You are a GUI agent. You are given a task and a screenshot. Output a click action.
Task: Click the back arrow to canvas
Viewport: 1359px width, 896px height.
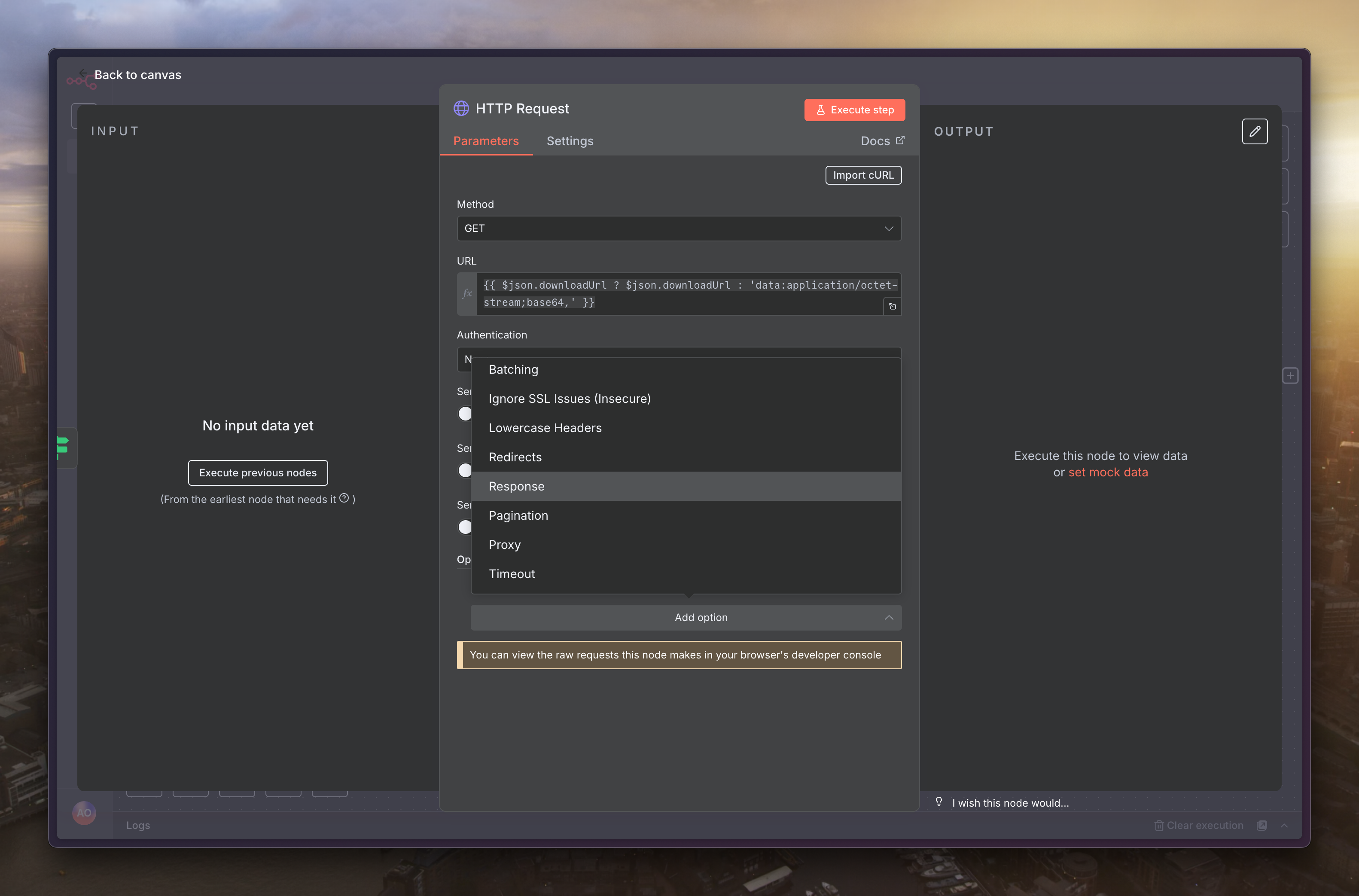[83, 74]
